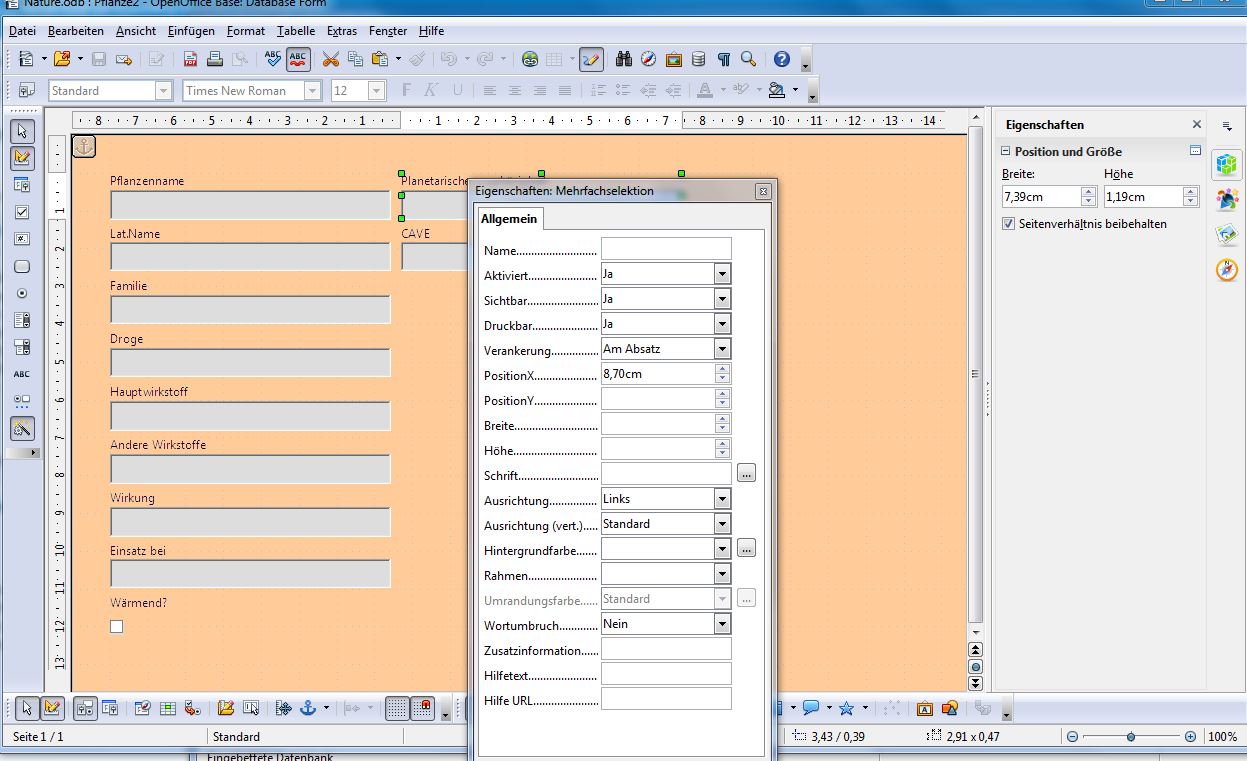Open Find & Replace with the binoculars icon
This screenshot has height=761, width=1247.
click(x=624, y=59)
